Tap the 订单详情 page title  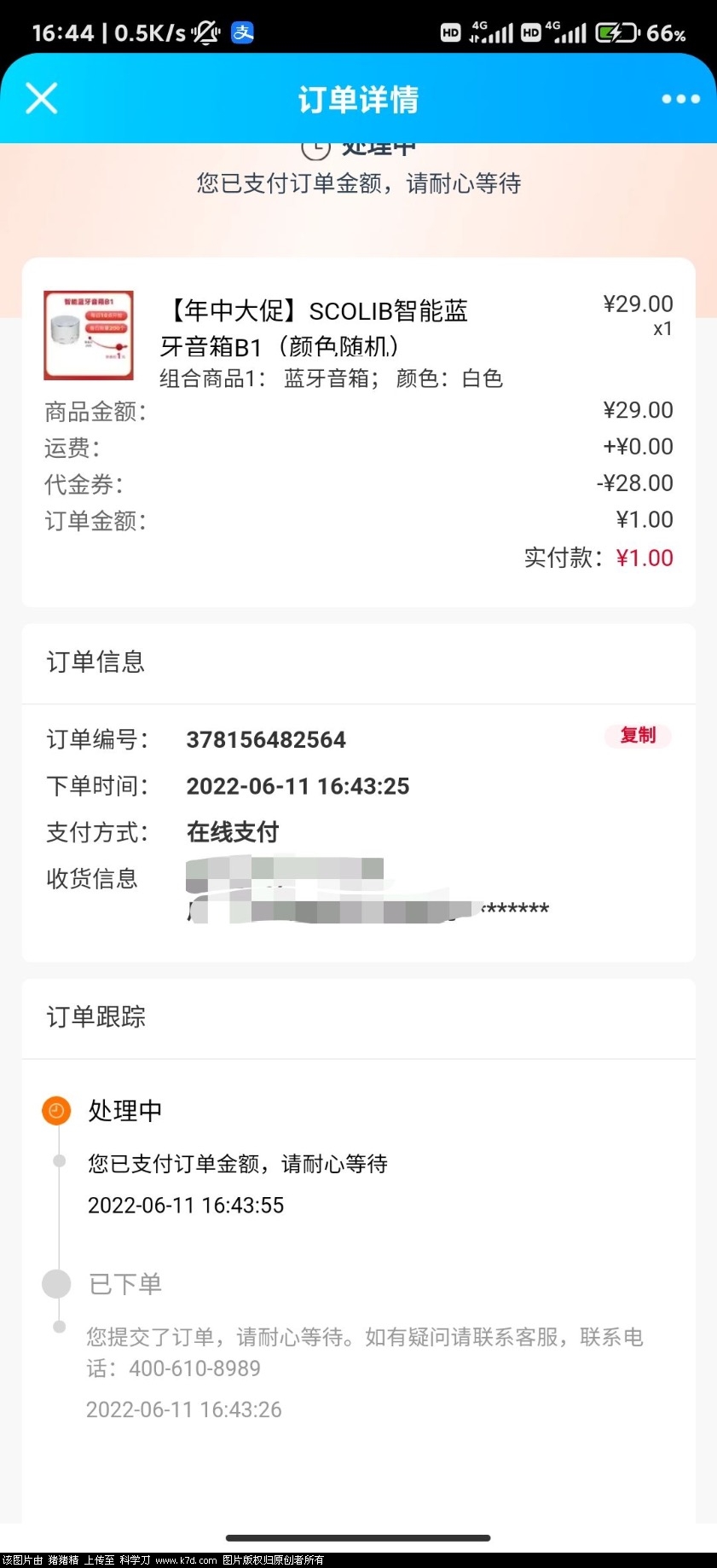click(358, 99)
